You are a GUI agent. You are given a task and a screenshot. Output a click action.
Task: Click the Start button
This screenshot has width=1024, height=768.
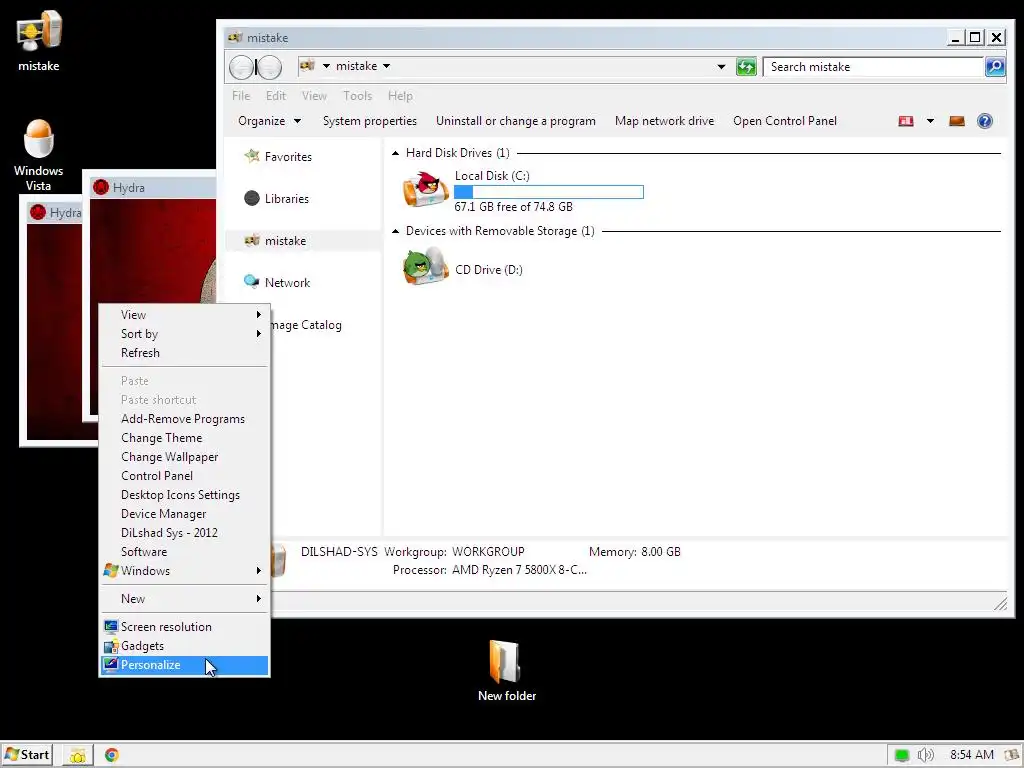27,755
